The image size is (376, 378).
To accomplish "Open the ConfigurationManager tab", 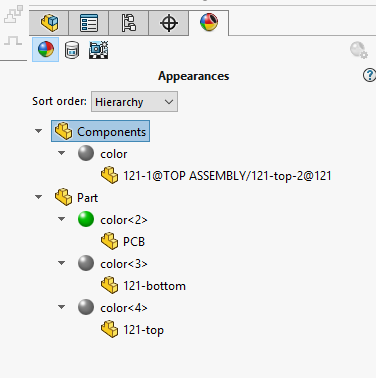I will click(129, 23).
